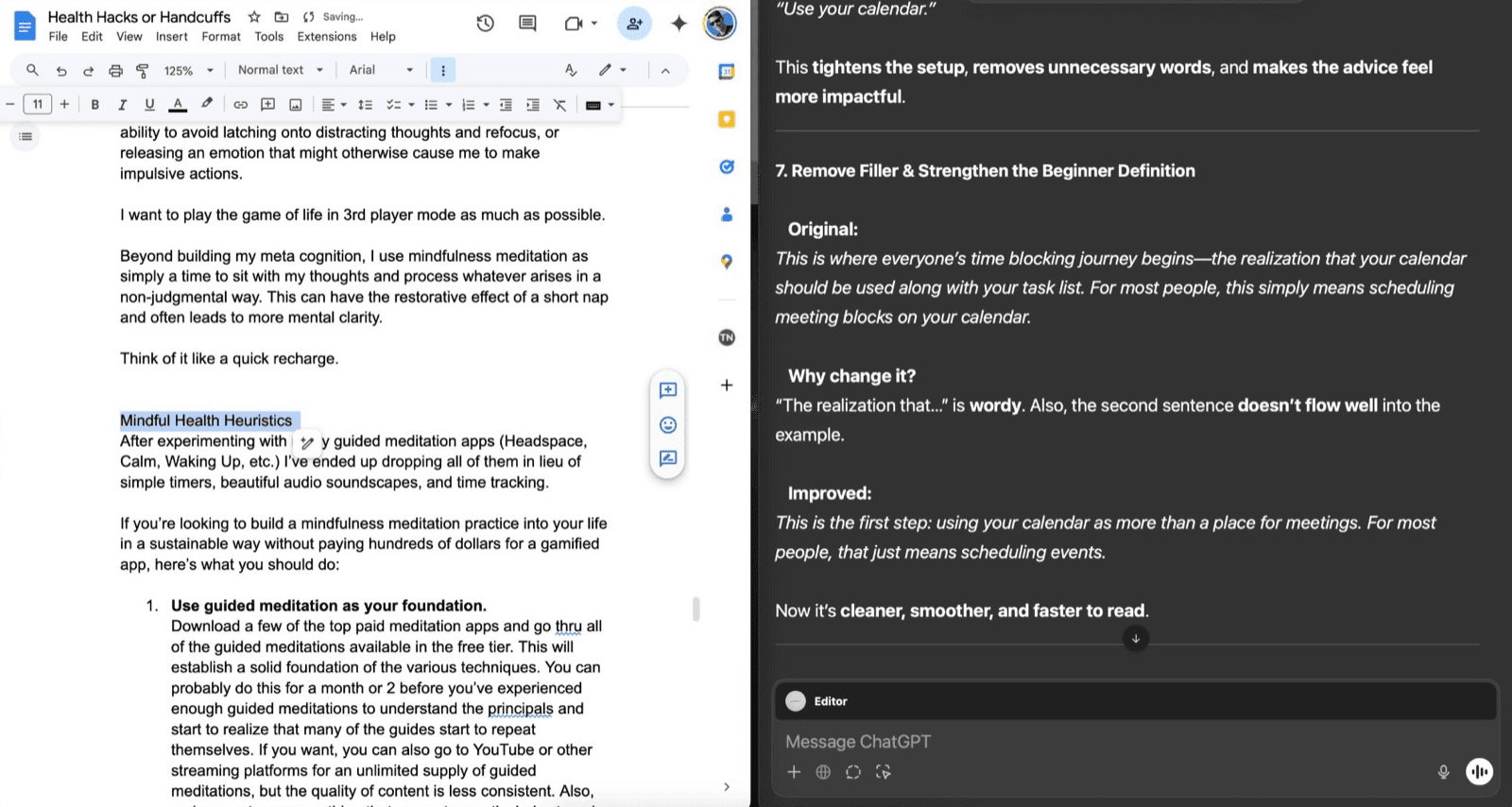Insert an image
1512x807 pixels.
pyautogui.click(x=296, y=105)
